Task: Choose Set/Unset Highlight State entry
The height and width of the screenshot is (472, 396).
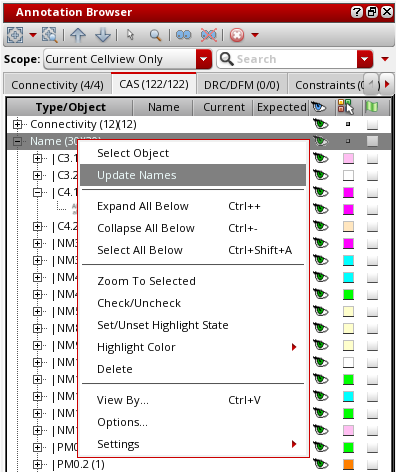Action: pos(193,325)
